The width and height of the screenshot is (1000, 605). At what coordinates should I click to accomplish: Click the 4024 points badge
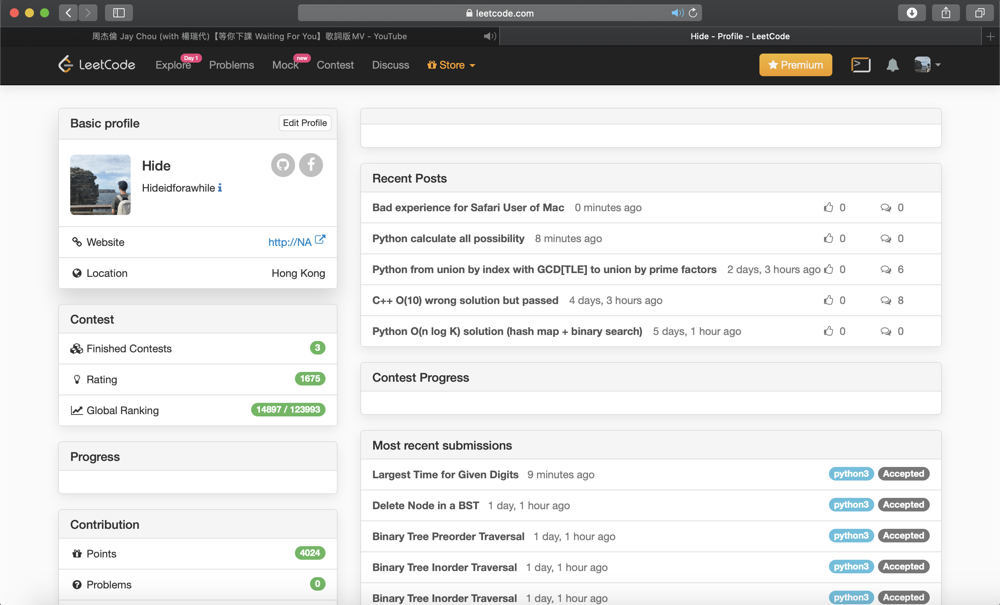(310, 553)
